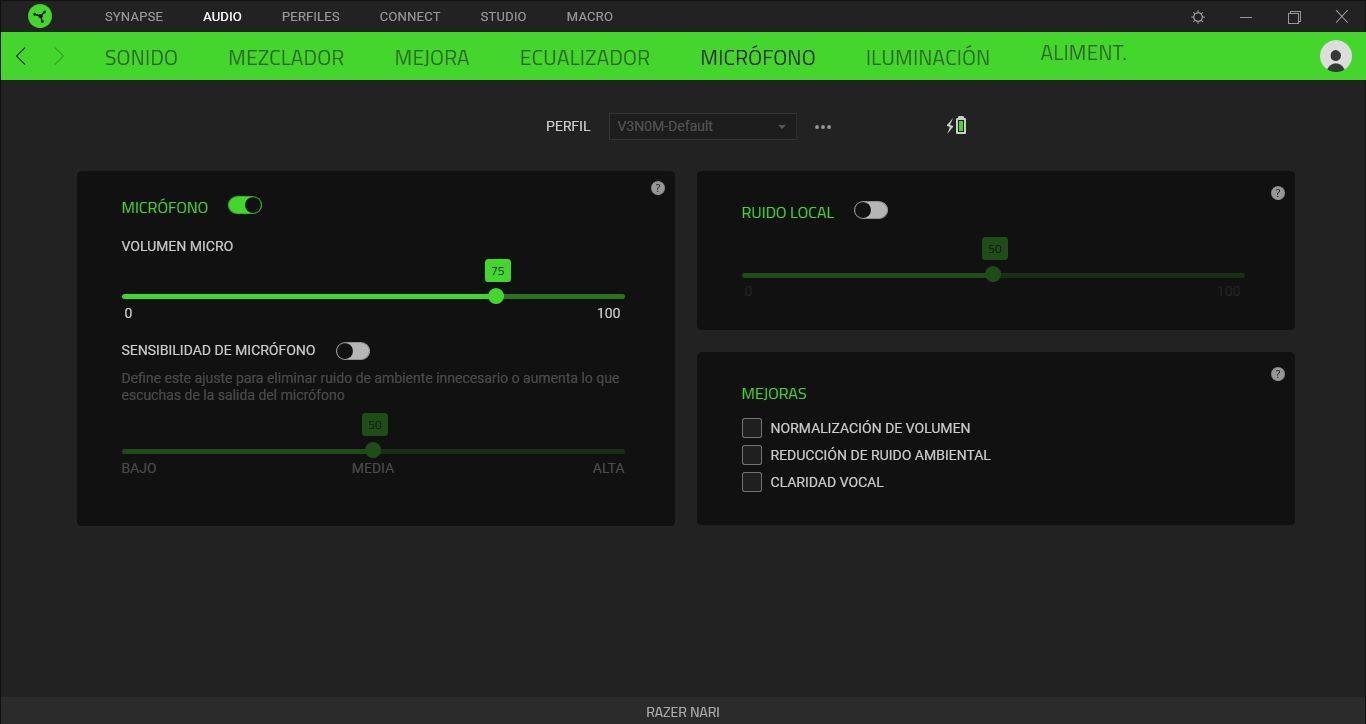Image resolution: width=1366 pixels, height=724 pixels.
Task: Open help for the Micrófono panel
Action: click(657, 188)
